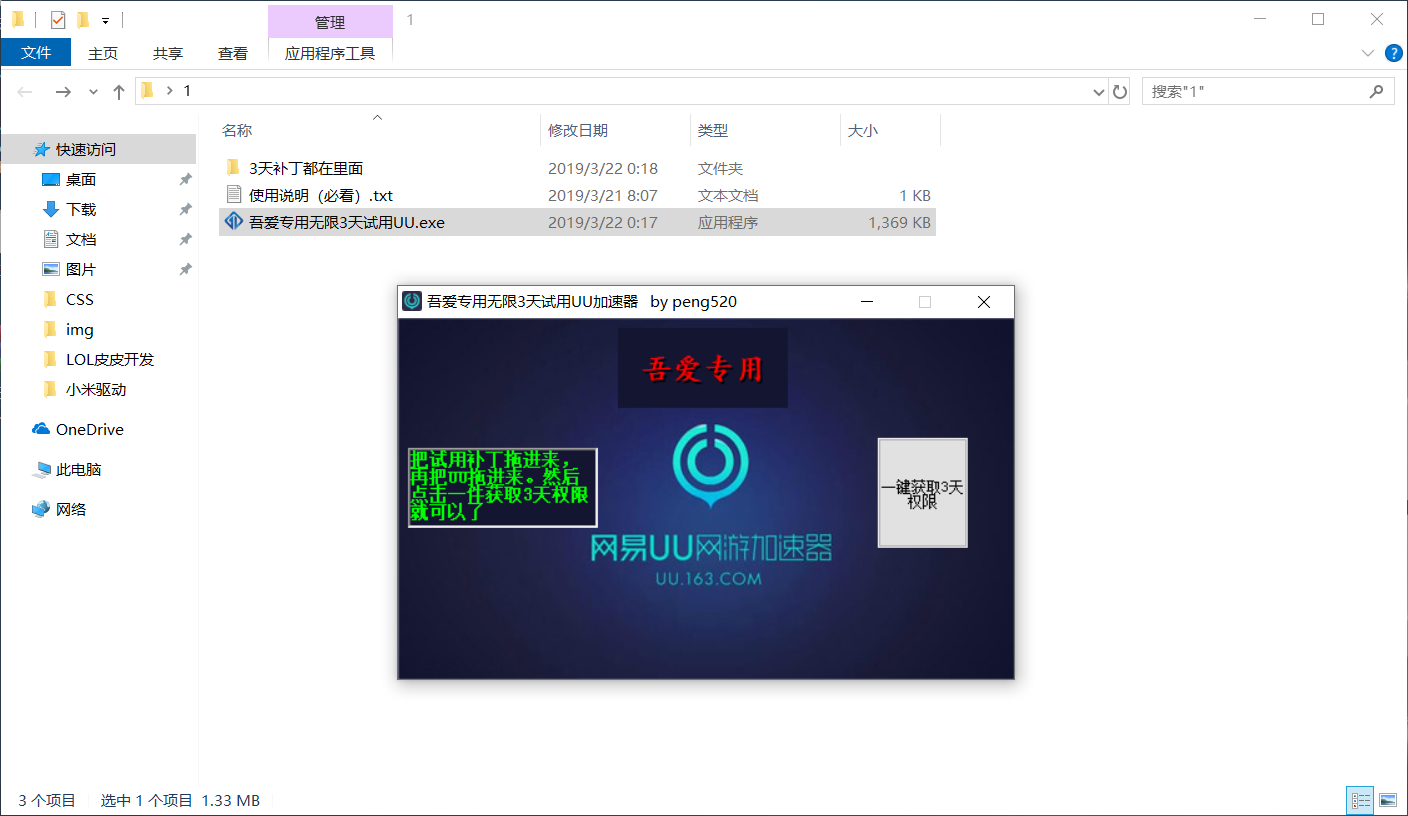
Task: Go up one folder level
Action: pyautogui.click(x=119, y=91)
